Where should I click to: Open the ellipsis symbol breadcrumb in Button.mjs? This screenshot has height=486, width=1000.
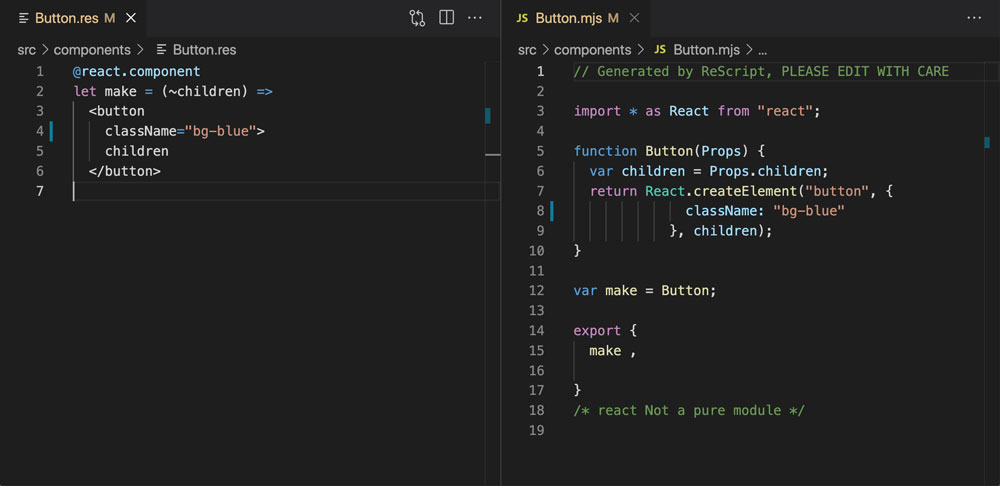(x=762, y=49)
